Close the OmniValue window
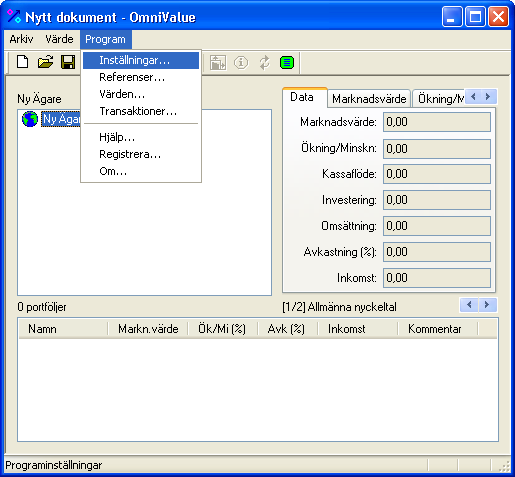The width and height of the screenshot is (515, 477). point(498,16)
